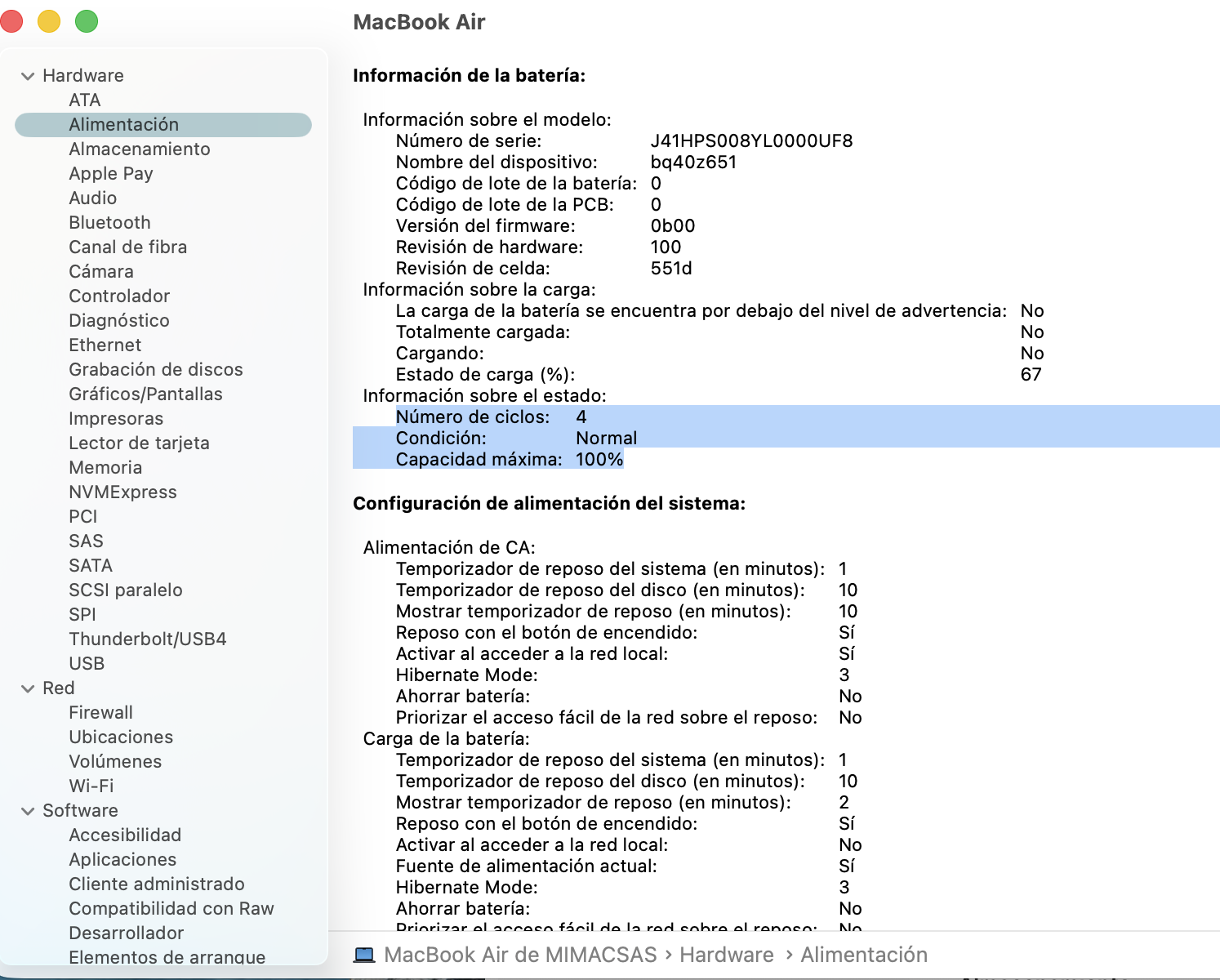Select the Ethernet entry
1220x980 pixels.
pyautogui.click(x=105, y=345)
